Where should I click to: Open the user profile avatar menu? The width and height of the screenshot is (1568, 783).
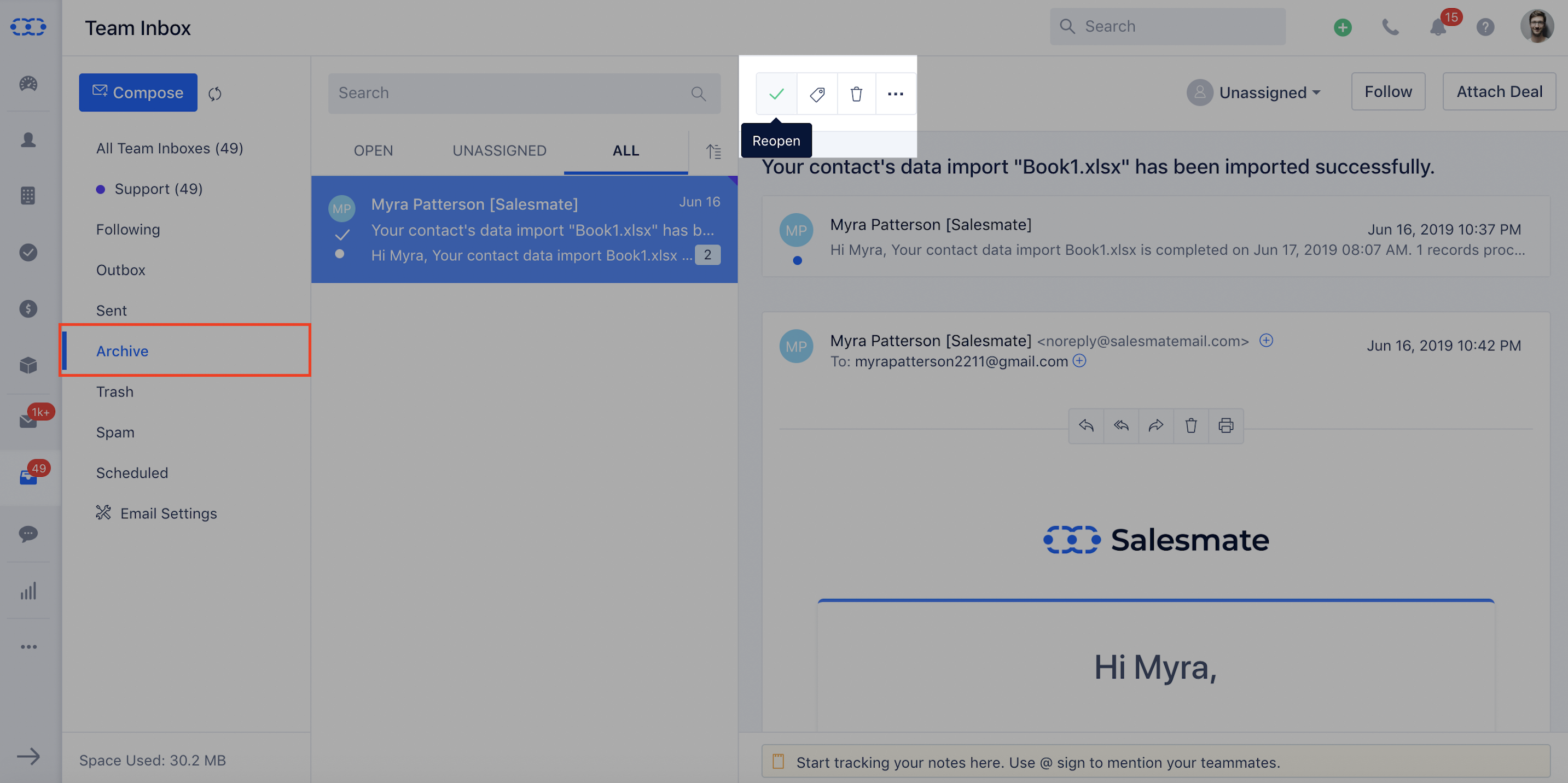coord(1537,26)
